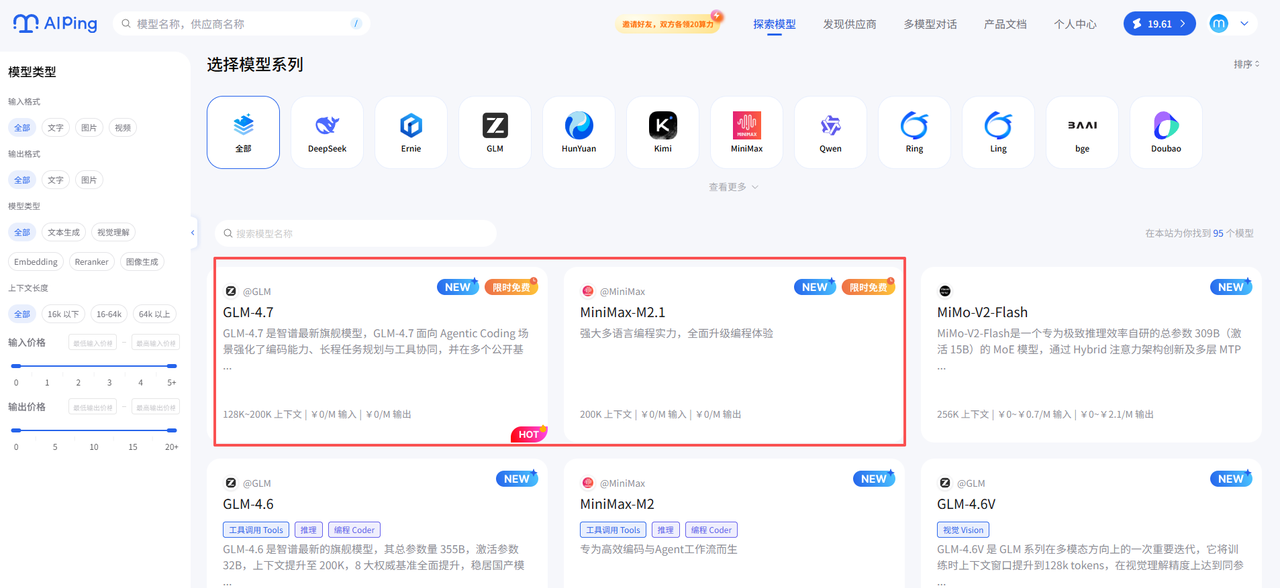The width and height of the screenshot is (1280, 588).
Task: Choose the DeepSeek series icon
Action: pos(327,132)
